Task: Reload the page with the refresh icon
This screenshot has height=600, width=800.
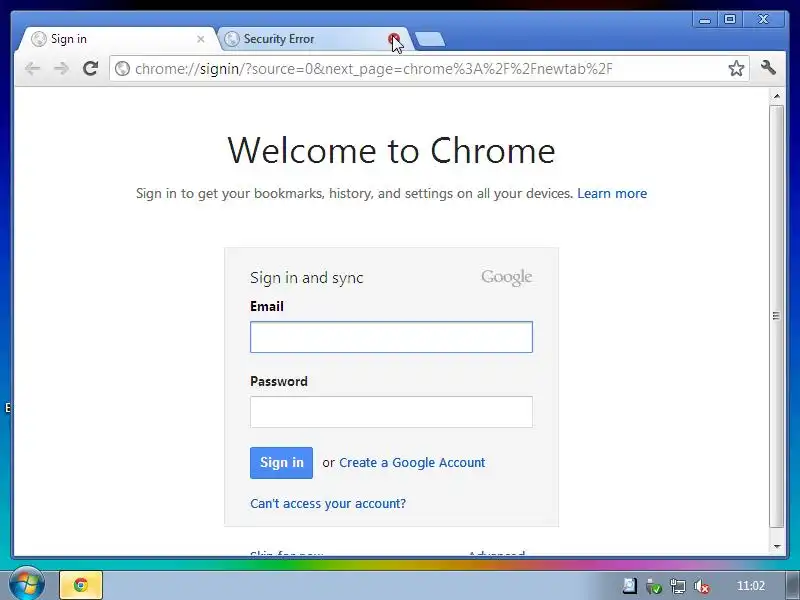Action: (x=90, y=68)
